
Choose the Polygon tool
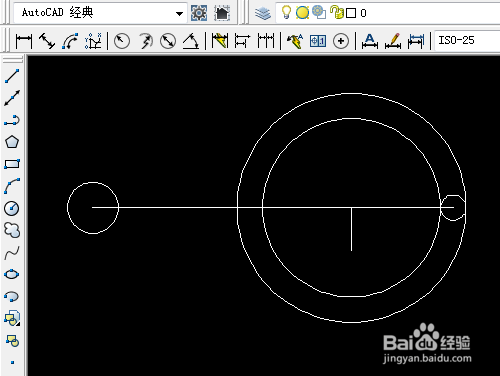tap(12, 142)
